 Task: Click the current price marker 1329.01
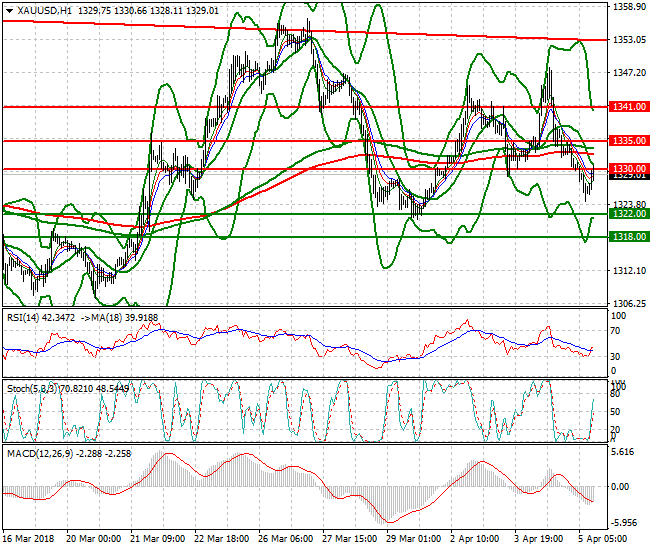click(x=625, y=176)
